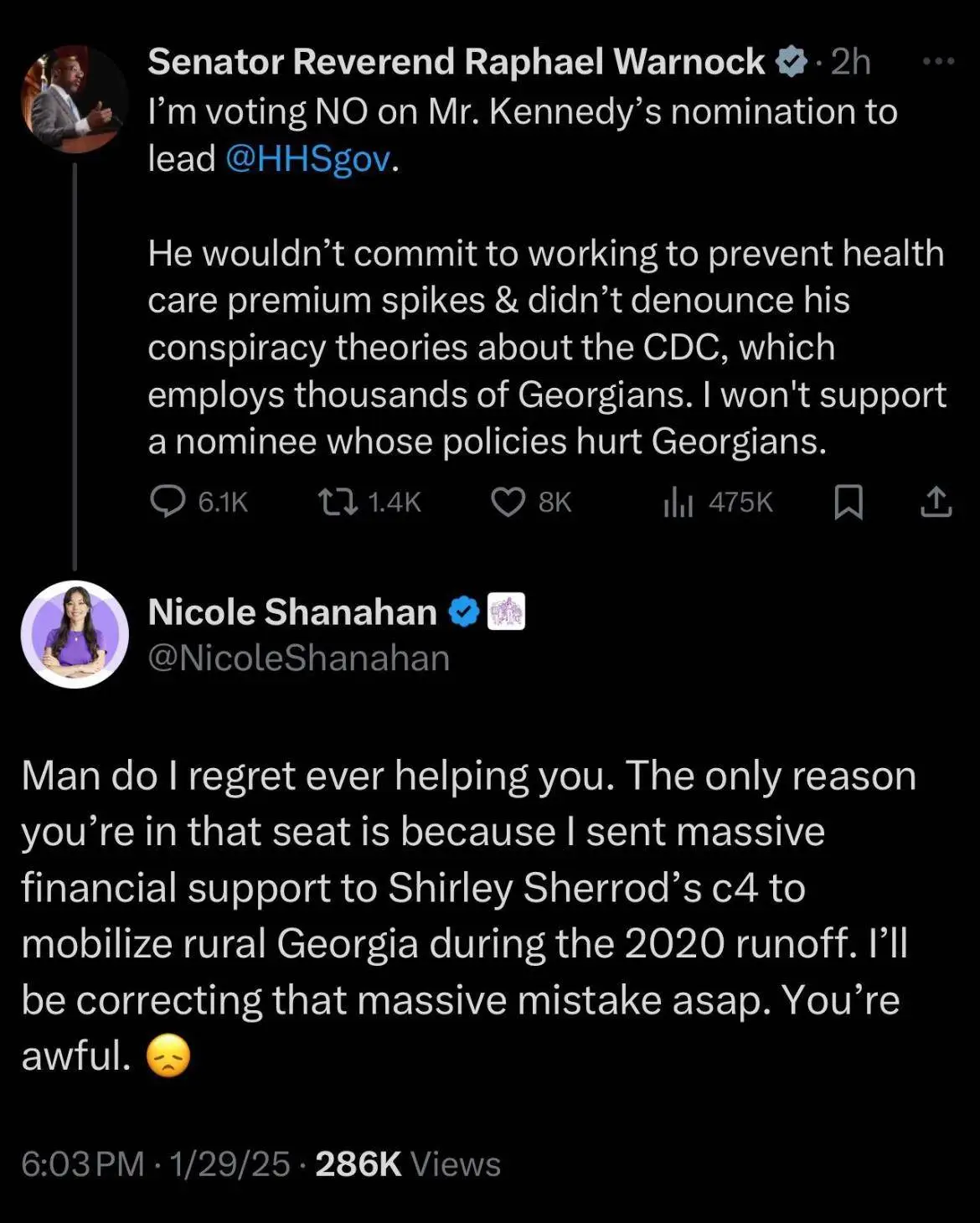Viewport: 980px width, 1223px height.
Task: Click Nicole Shanahan's blue verified checkmark
Action: coord(463,611)
